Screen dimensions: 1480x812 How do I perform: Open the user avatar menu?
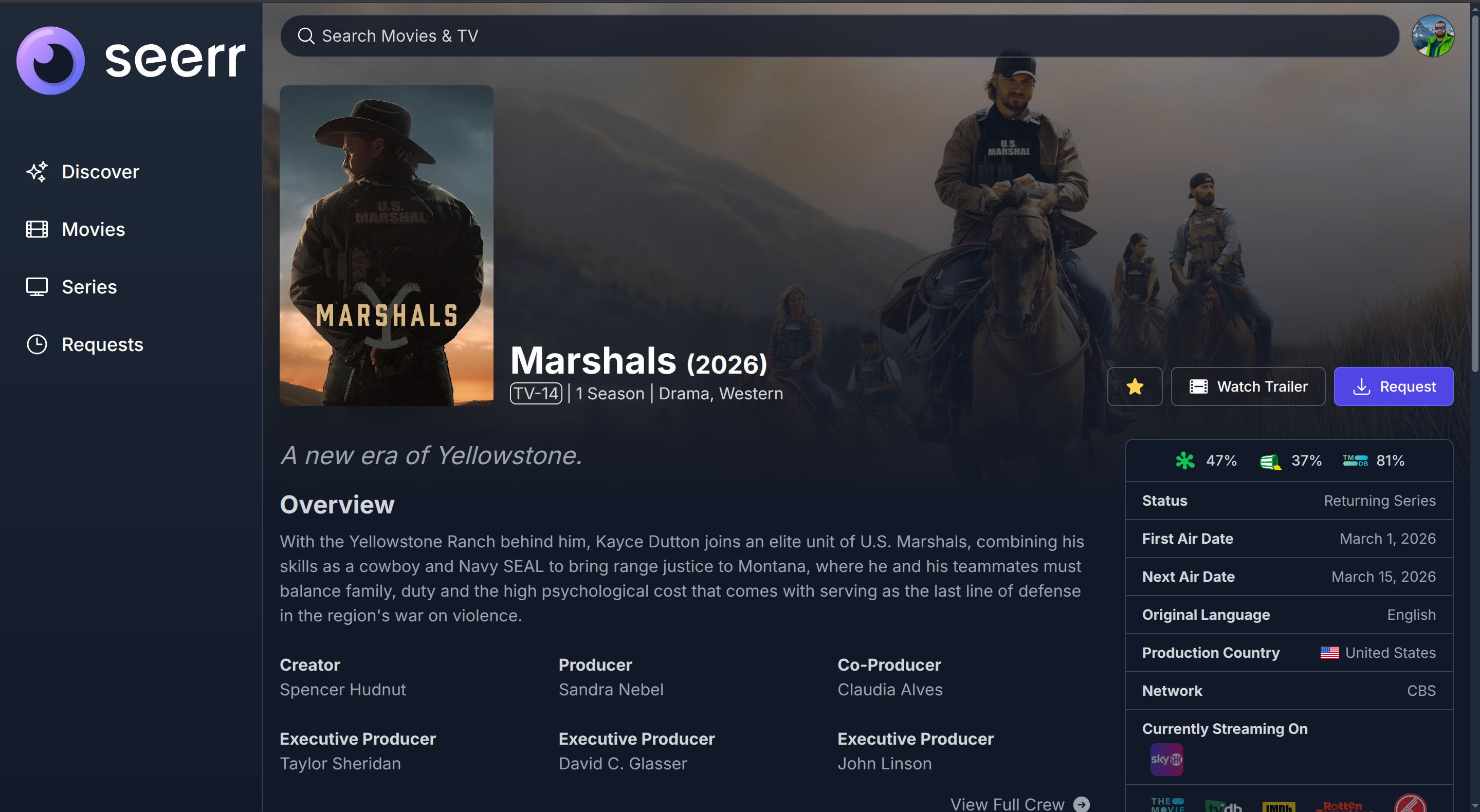1432,35
